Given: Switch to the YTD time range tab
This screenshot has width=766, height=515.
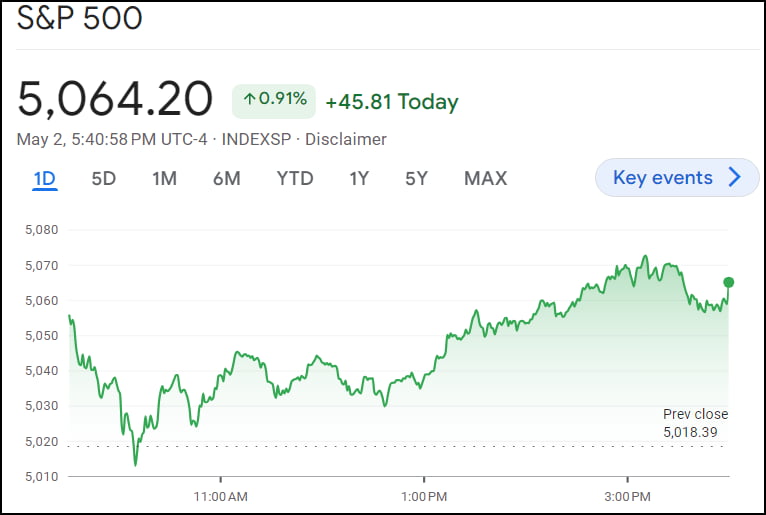Looking at the screenshot, I should pos(295,178).
